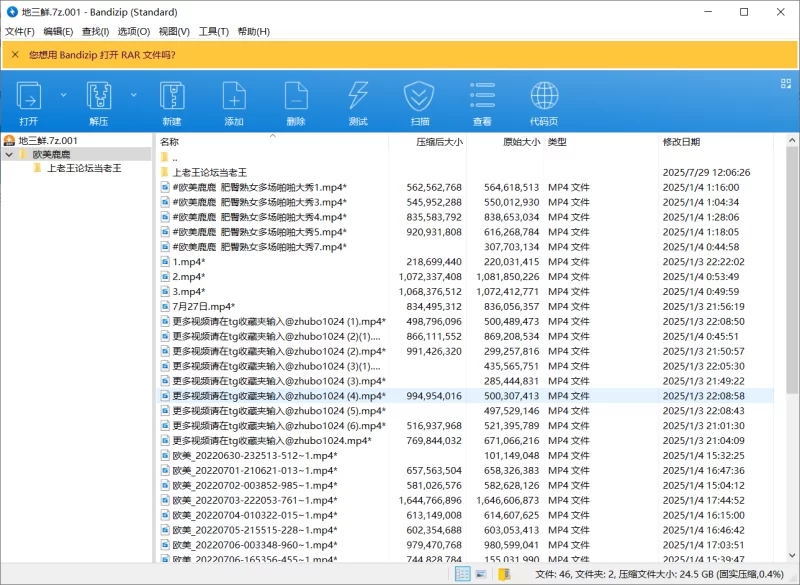Click the original size 1,081,850,226
Image resolution: width=800 pixels, height=585 pixels.
tap(508, 276)
